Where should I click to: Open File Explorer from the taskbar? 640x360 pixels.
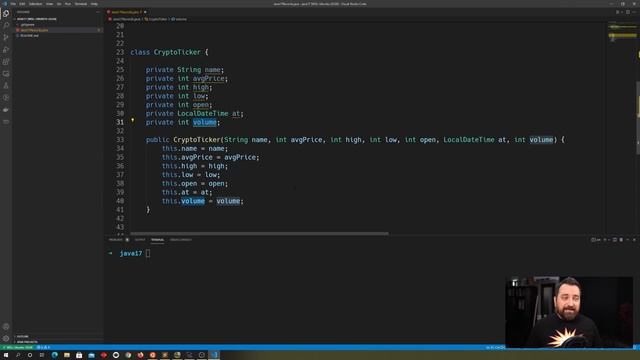tap(67, 355)
